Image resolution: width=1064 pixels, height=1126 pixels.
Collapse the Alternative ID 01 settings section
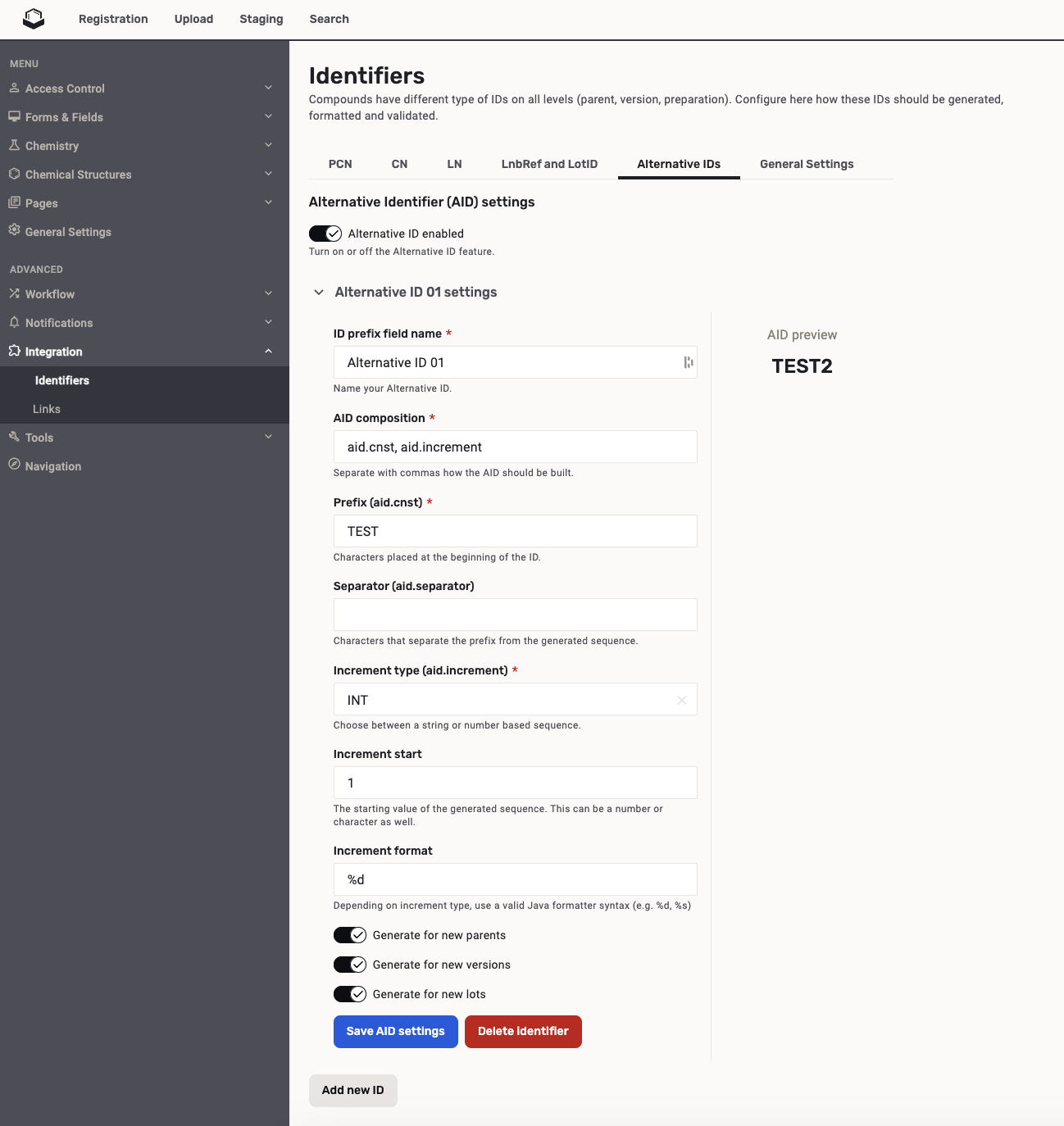pyautogui.click(x=319, y=293)
